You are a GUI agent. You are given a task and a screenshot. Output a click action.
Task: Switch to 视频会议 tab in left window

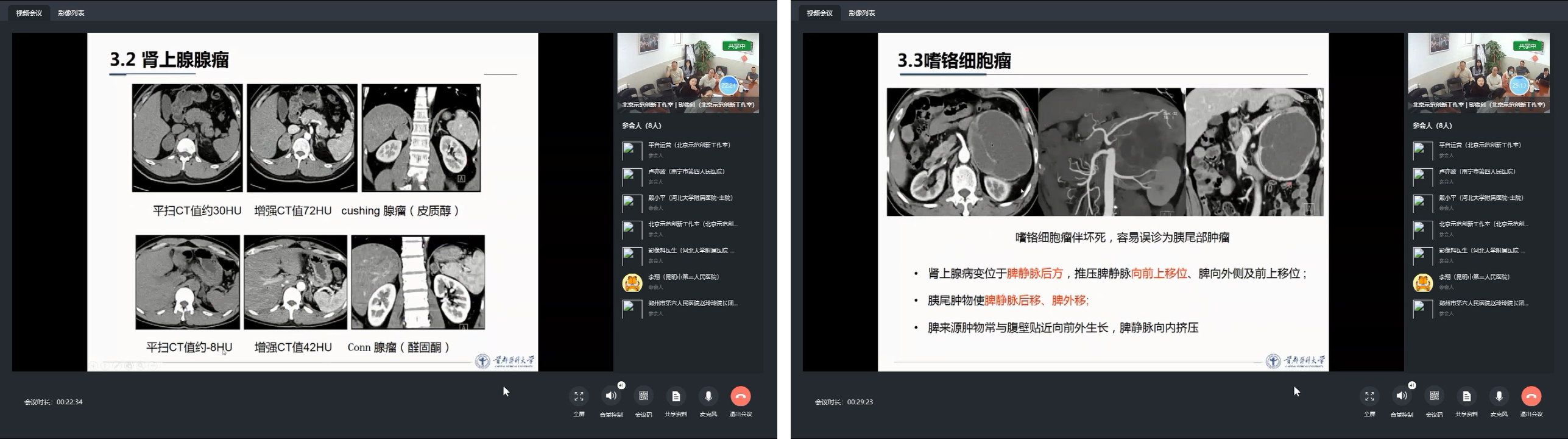coord(29,13)
